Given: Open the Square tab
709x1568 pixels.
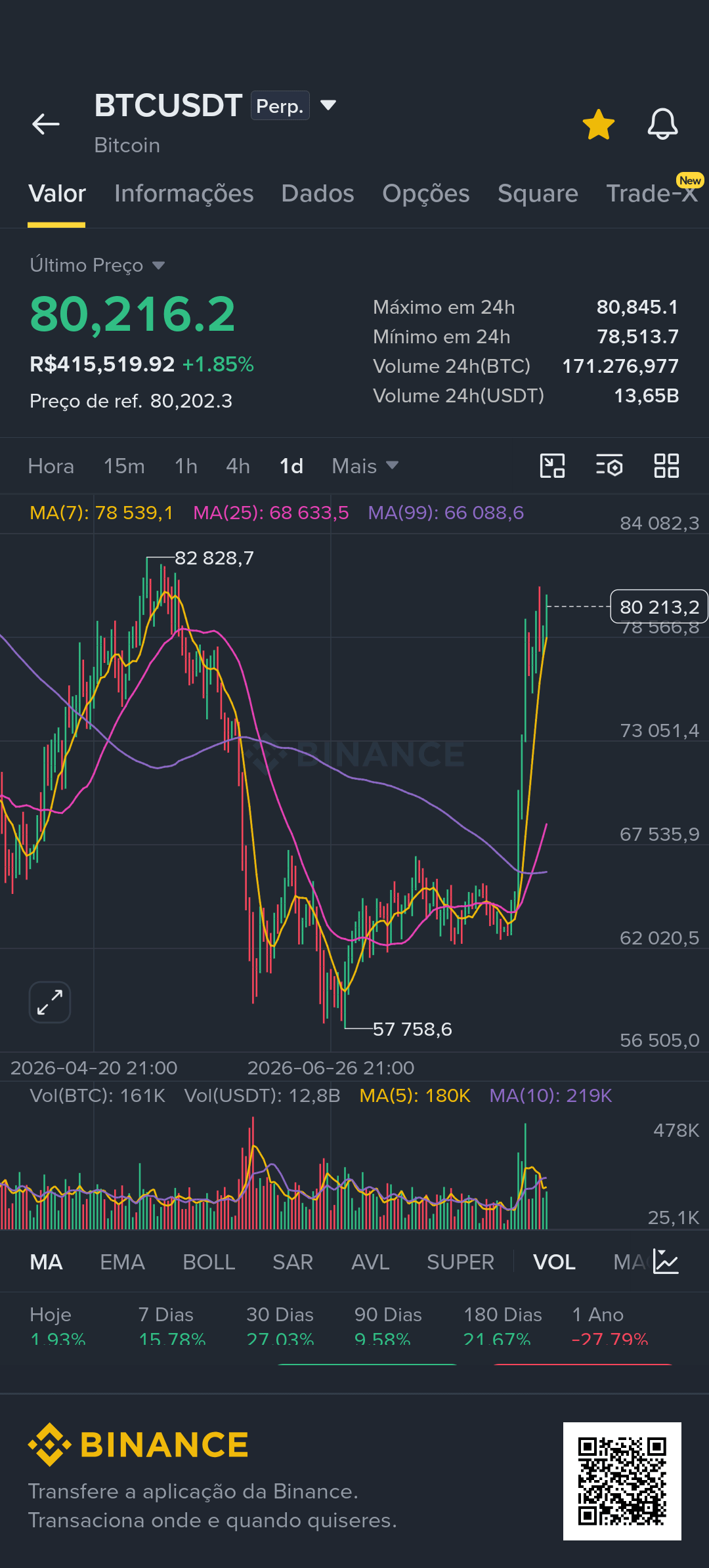Looking at the screenshot, I should 538,194.
